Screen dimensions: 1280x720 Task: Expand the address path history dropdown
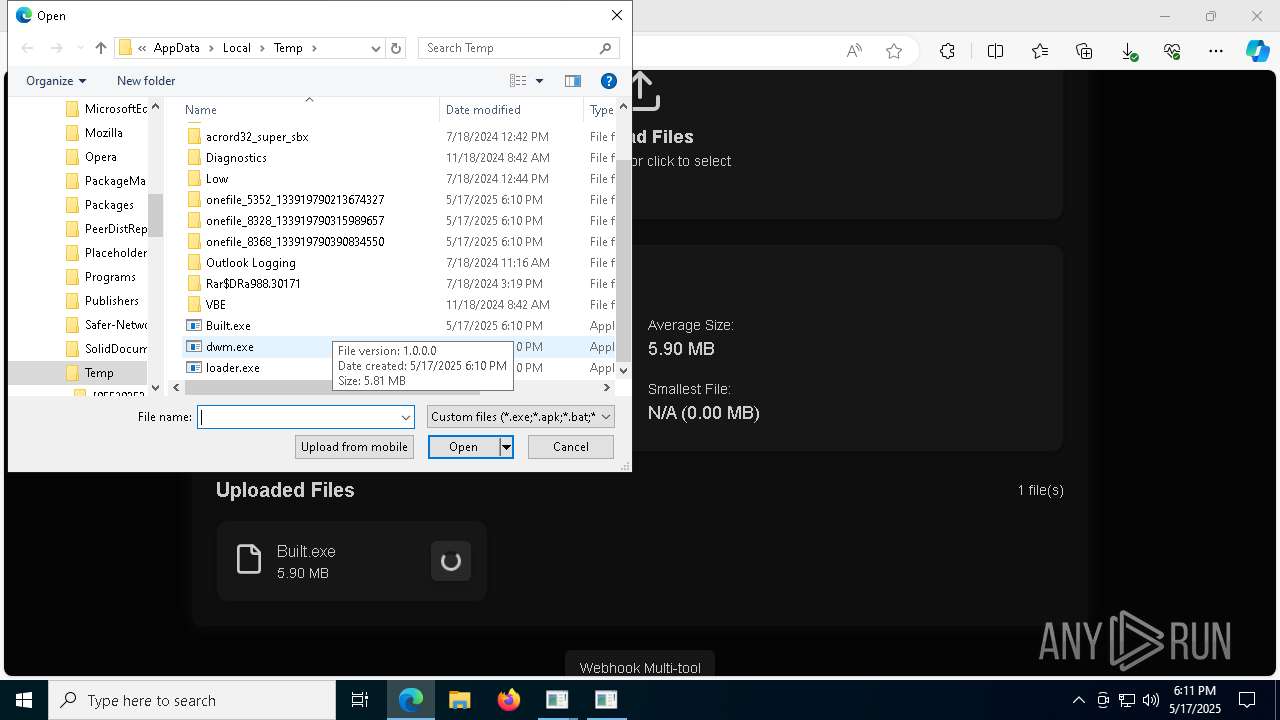(376, 48)
